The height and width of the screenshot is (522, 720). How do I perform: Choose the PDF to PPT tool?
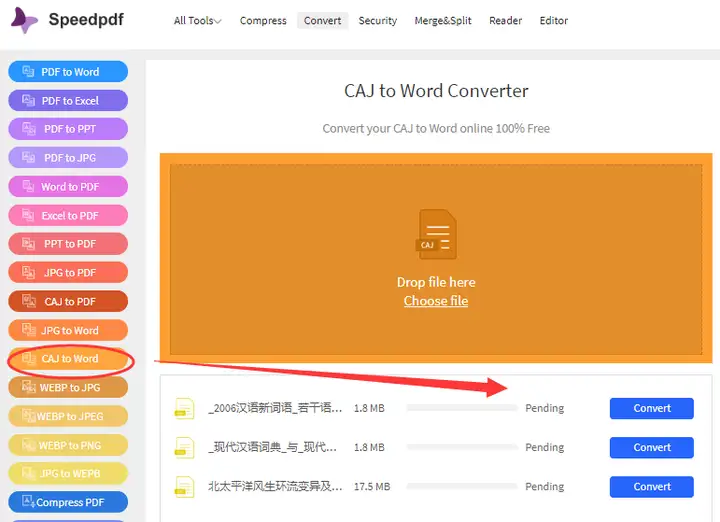click(68, 129)
